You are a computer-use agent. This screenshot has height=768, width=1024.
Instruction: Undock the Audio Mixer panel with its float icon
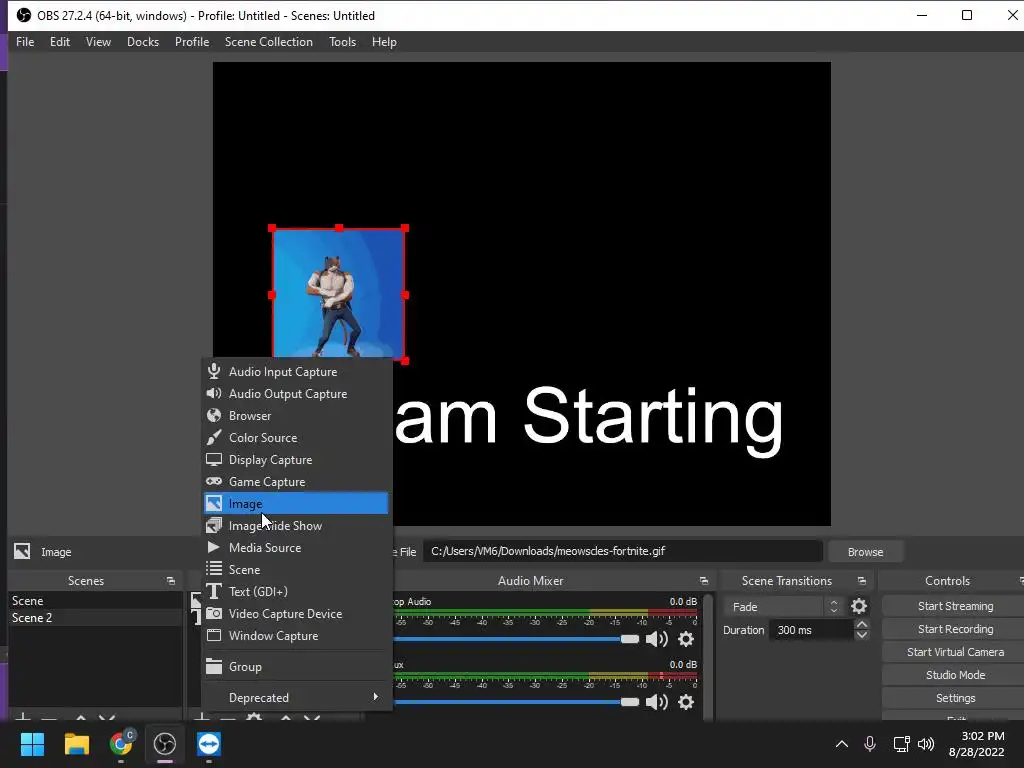pyautogui.click(x=703, y=581)
